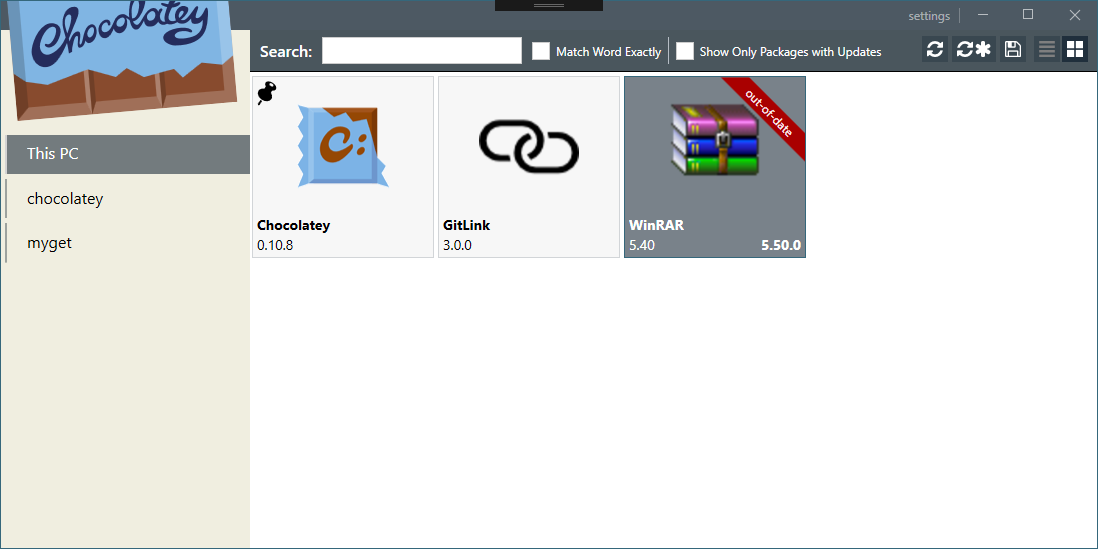Click the pin icon on Chocolatey package
Viewport: 1098px width, 549px height.
pos(267,93)
